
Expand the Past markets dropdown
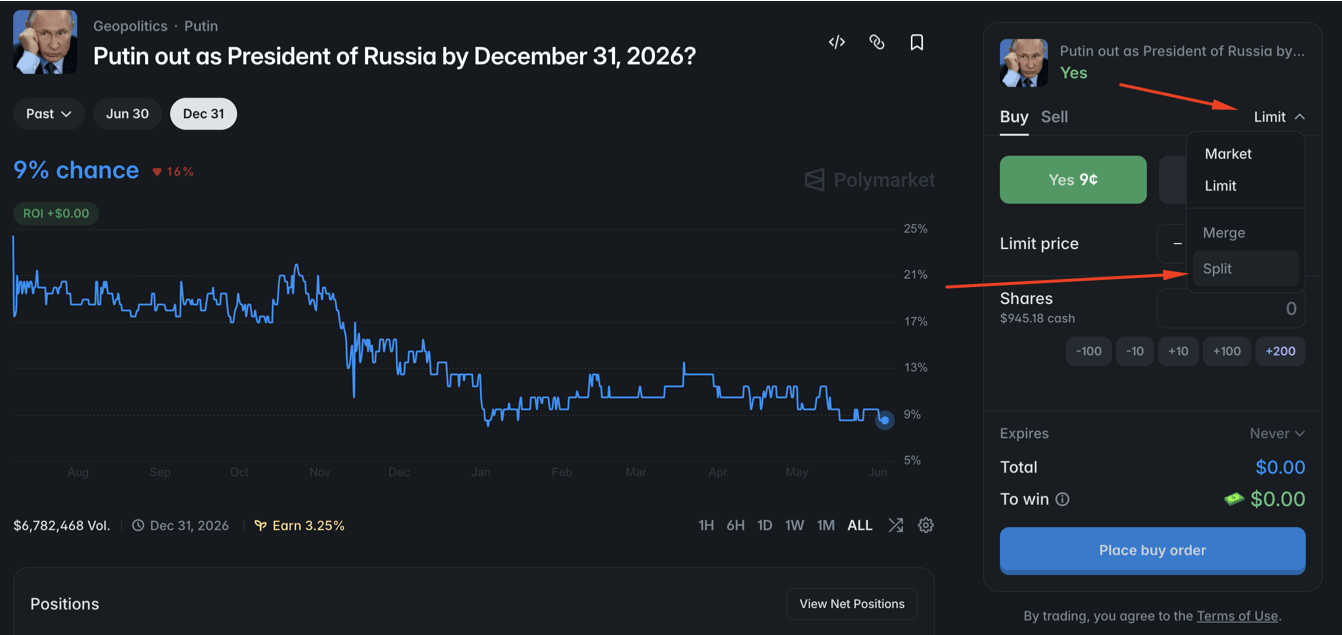[49, 114]
